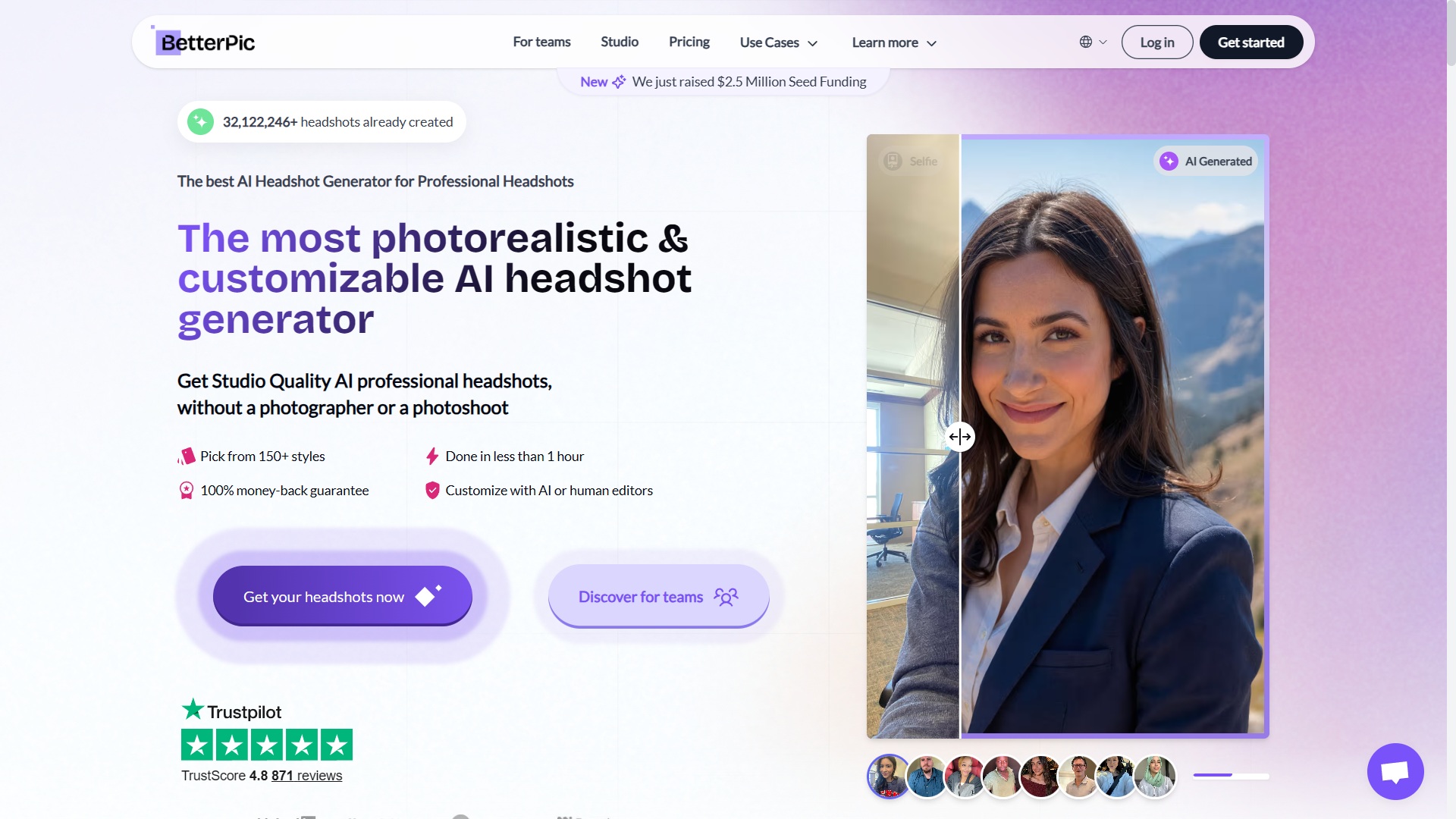The image size is (1456, 819).
Task: Go to the Pricing page
Action: tap(689, 42)
